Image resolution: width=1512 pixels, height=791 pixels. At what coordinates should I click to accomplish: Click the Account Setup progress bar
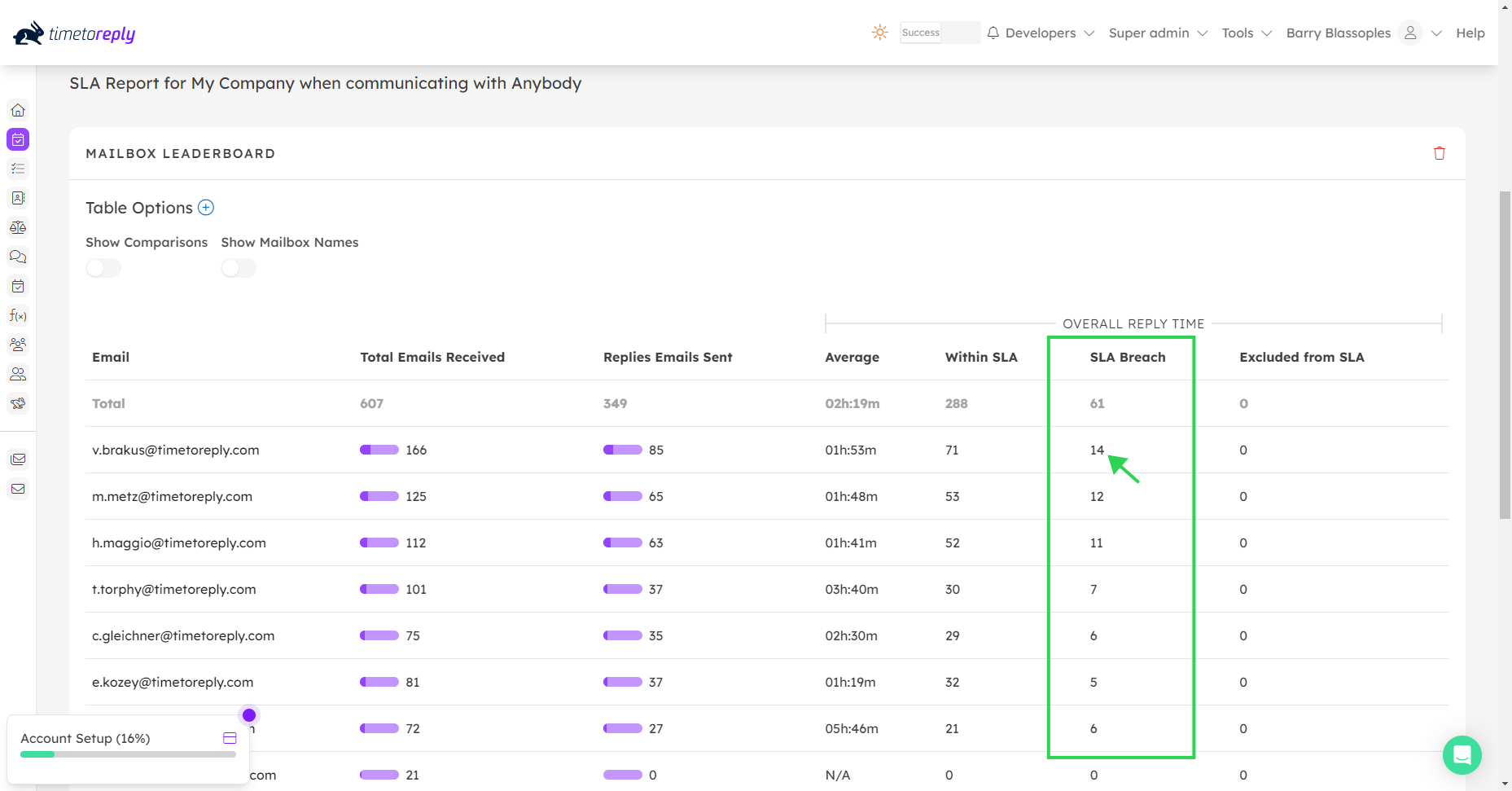click(128, 754)
